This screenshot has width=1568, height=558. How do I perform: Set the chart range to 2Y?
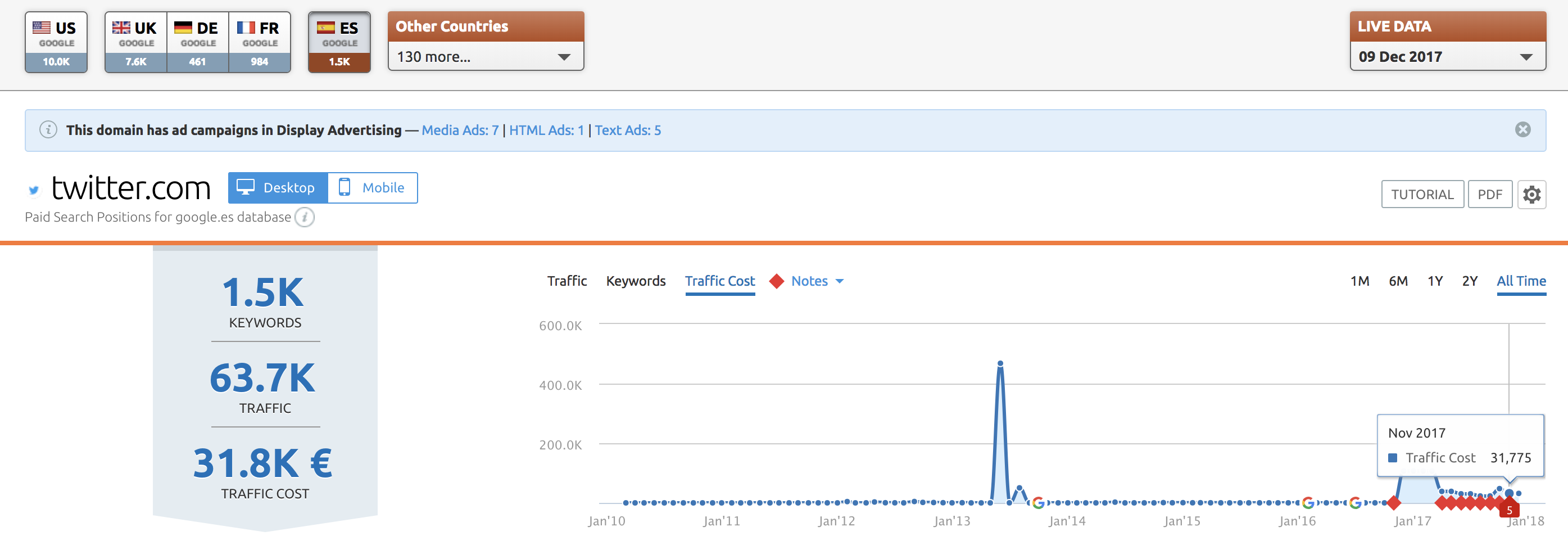[x=1470, y=281]
